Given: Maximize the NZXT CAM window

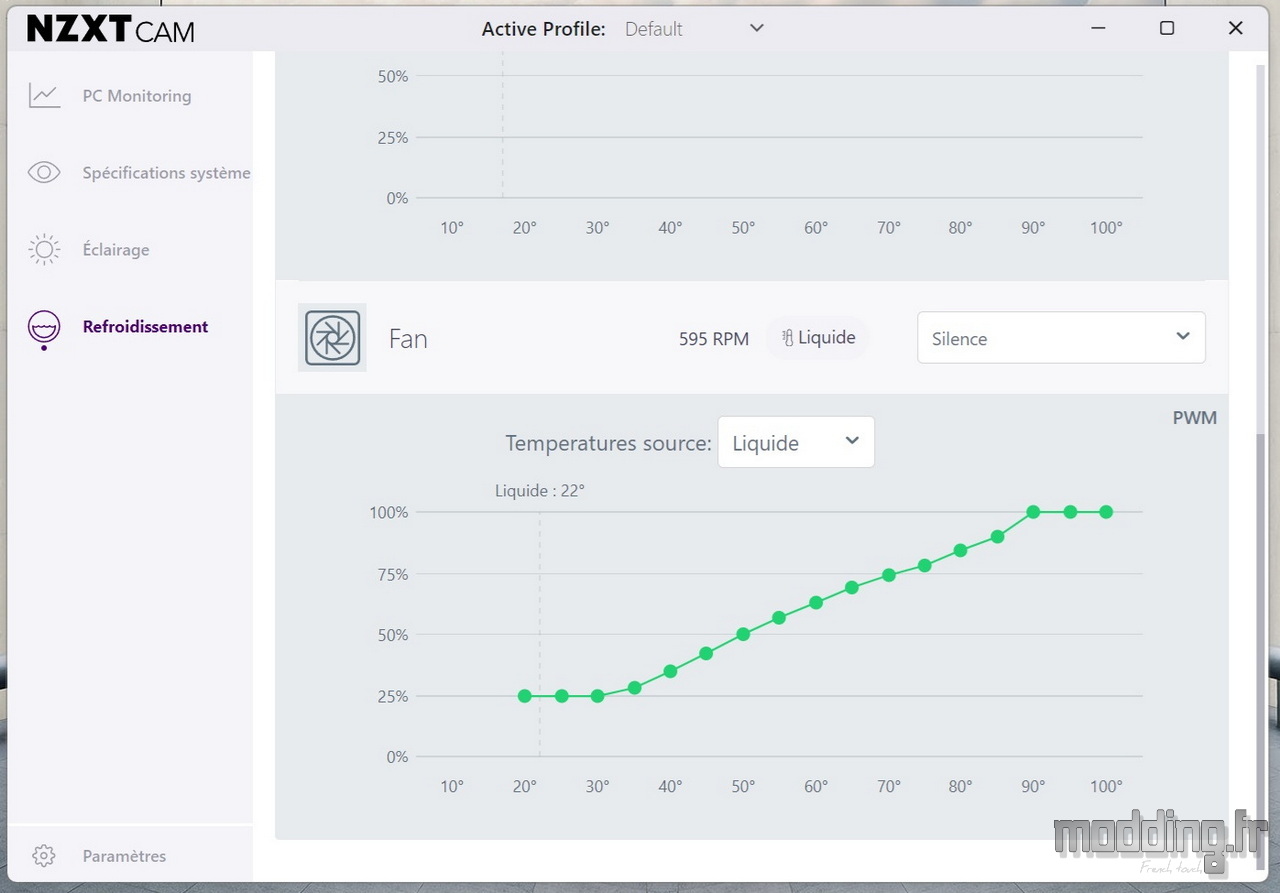Looking at the screenshot, I should [x=1167, y=28].
